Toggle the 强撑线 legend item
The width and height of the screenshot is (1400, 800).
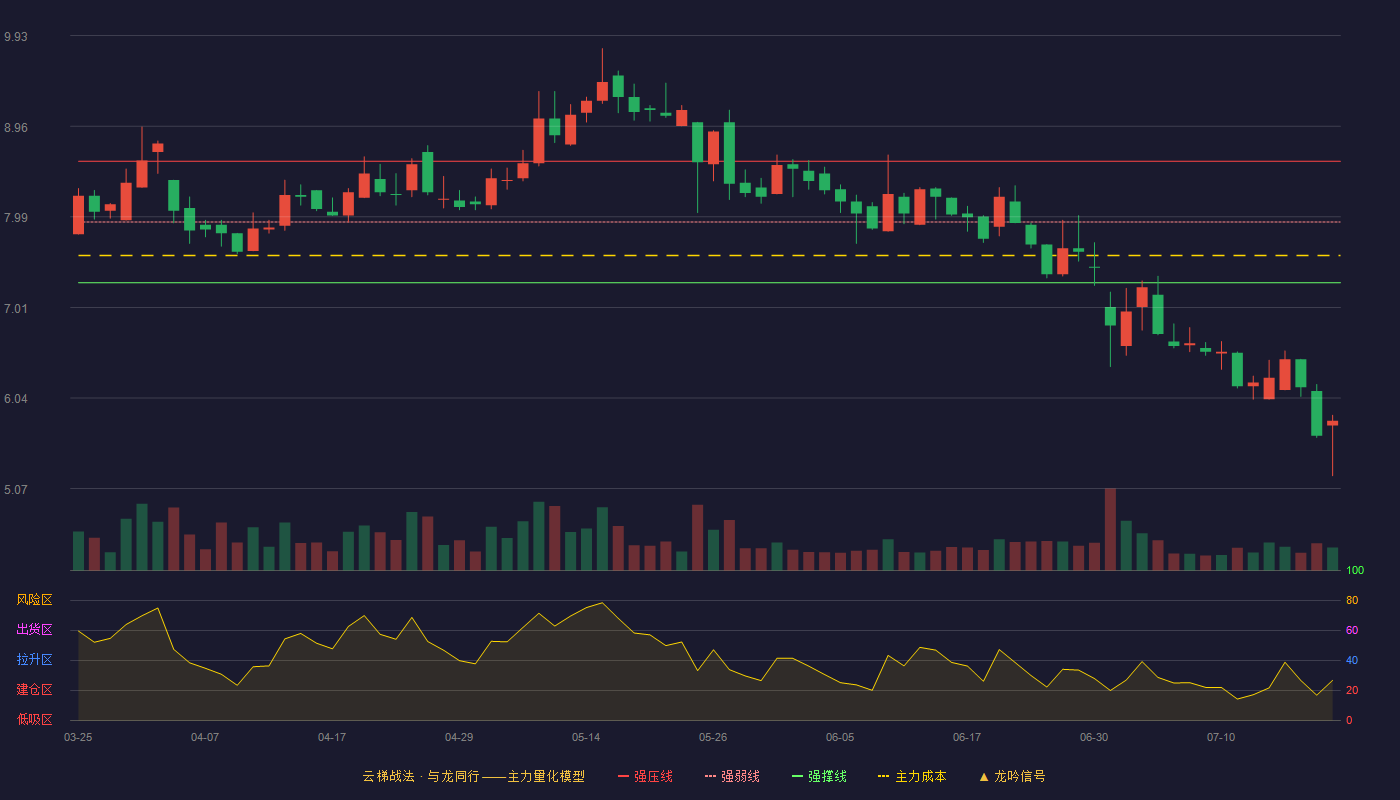click(x=819, y=776)
